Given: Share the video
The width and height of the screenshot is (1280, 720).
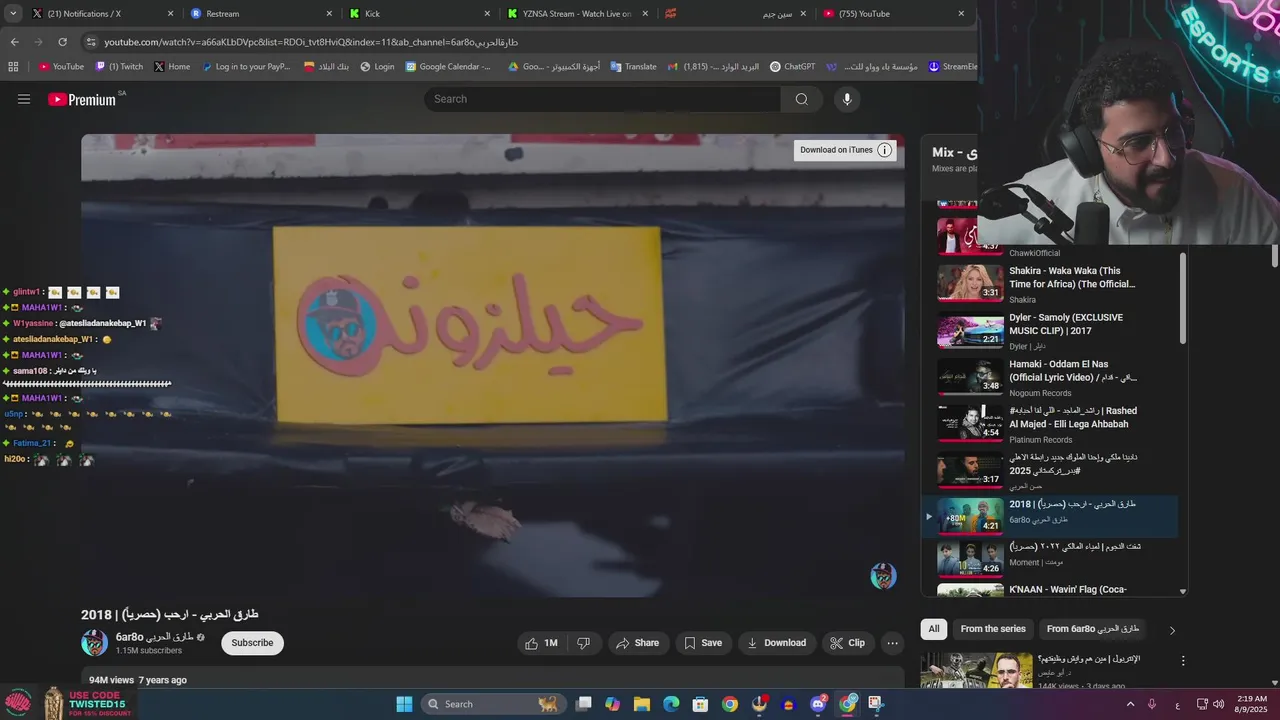Looking at the screenshot, I should click(637, 643).
